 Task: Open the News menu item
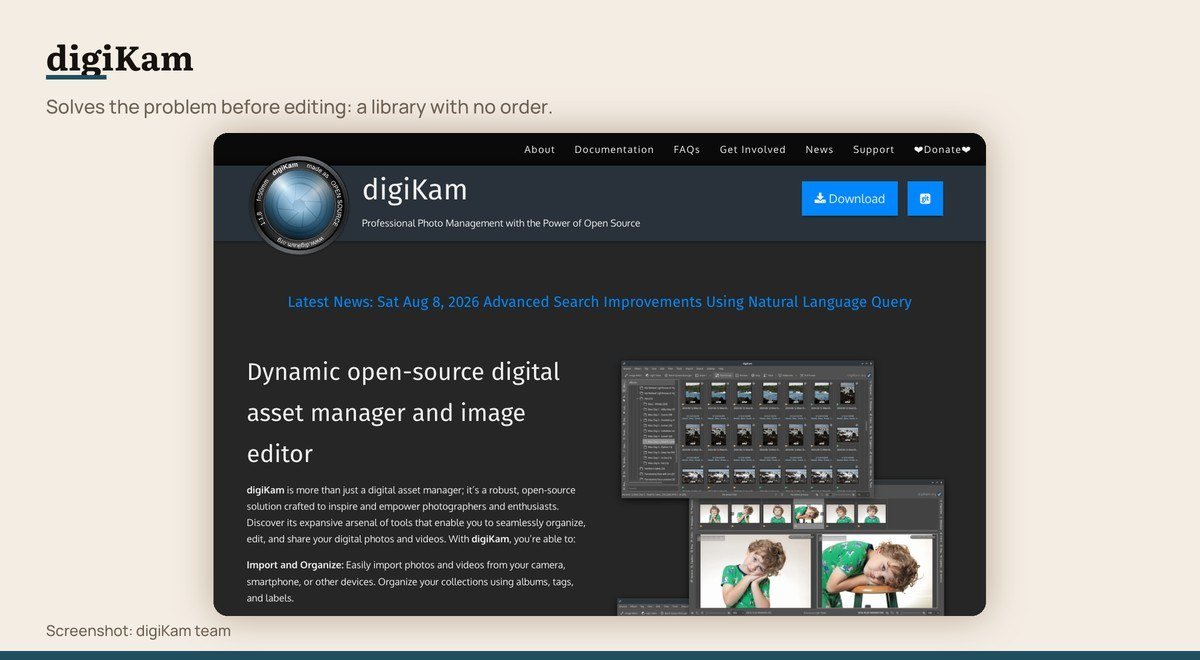click(819, 150)
